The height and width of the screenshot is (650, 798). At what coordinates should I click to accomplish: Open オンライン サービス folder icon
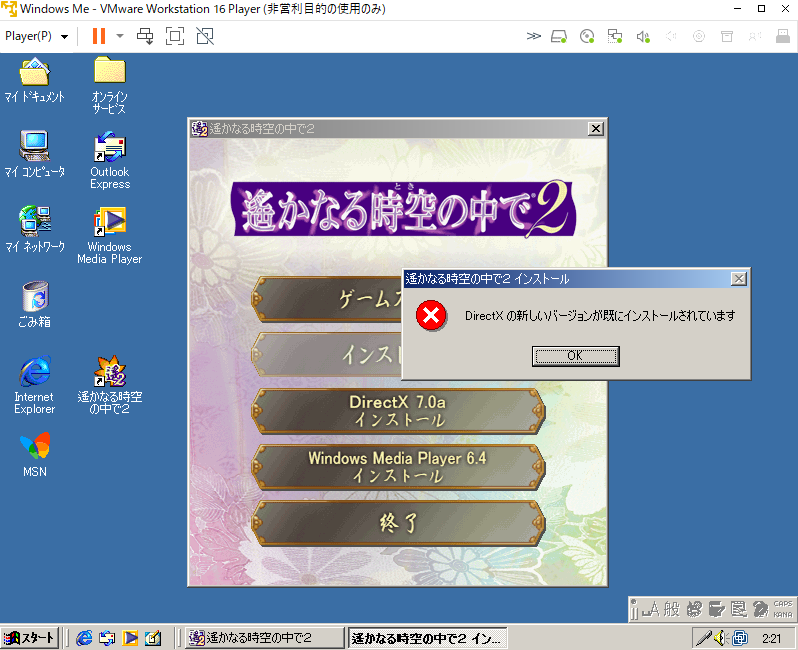tap(109, 86)
